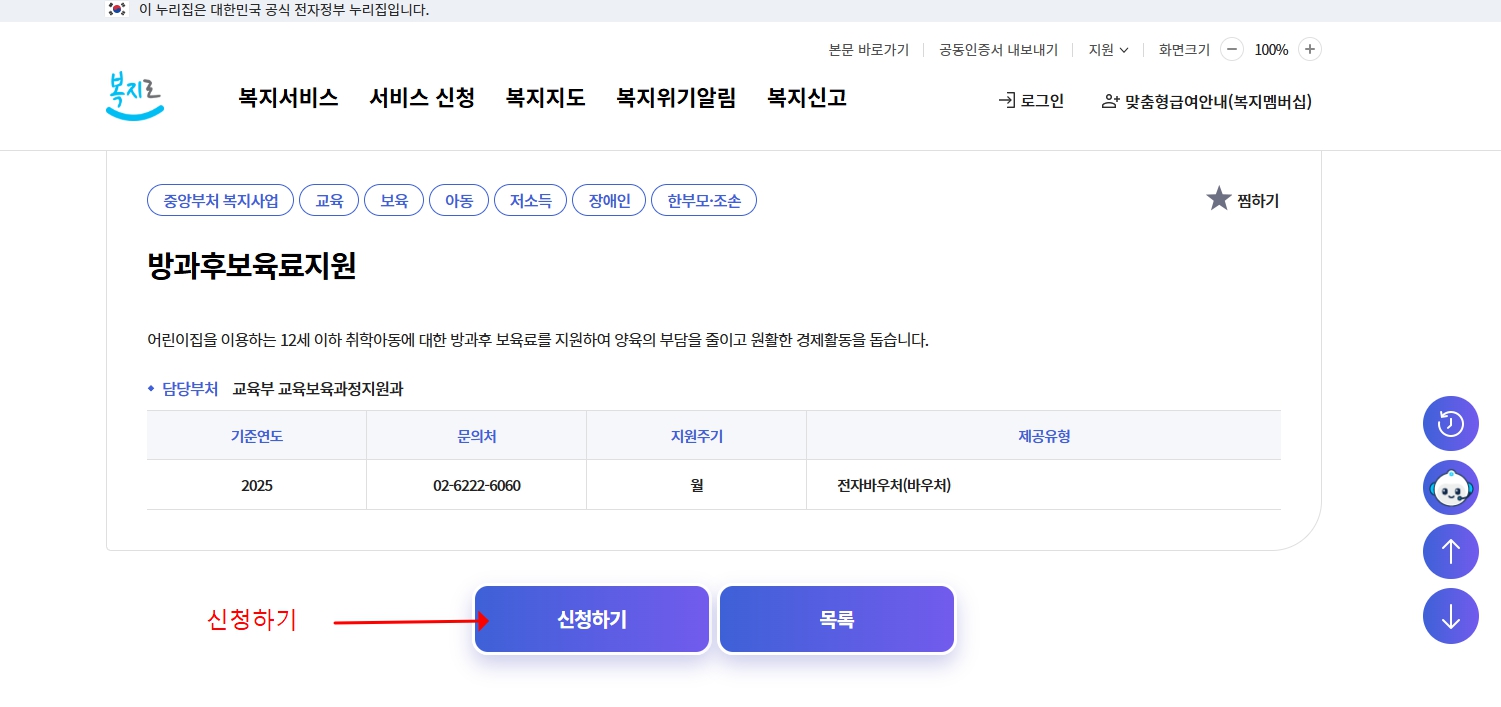Viewport: 1501px width, 707px height.
Task: Click the 공동인증서 내보내기 link
Action: [997, 48]
